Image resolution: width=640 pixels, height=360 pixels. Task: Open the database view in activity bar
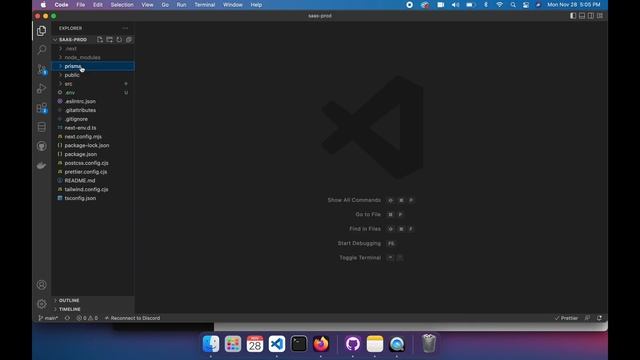[x=41, y=127]
